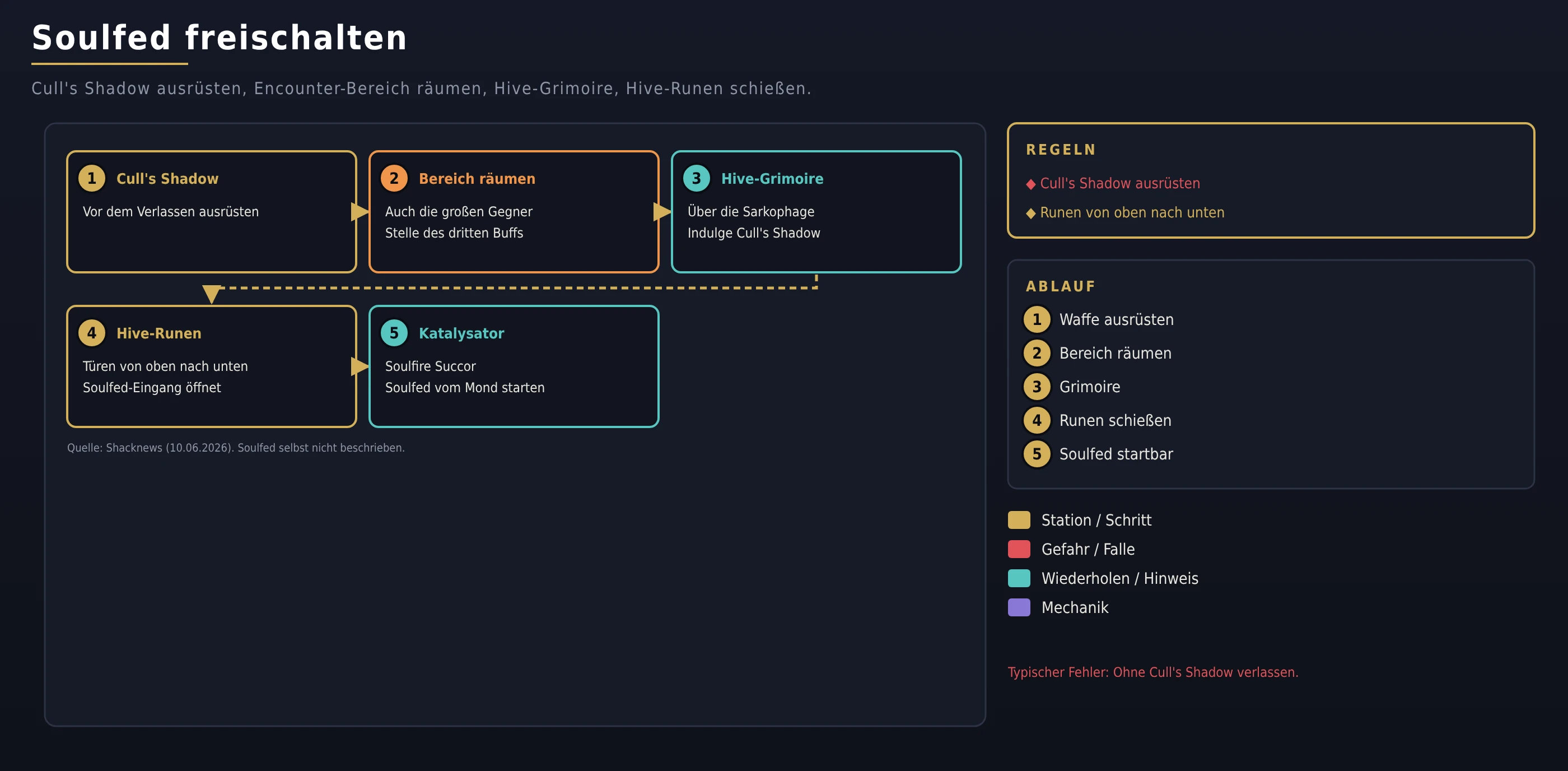Click badge 4 beside Runen schießen

(x=1037, y=420)
